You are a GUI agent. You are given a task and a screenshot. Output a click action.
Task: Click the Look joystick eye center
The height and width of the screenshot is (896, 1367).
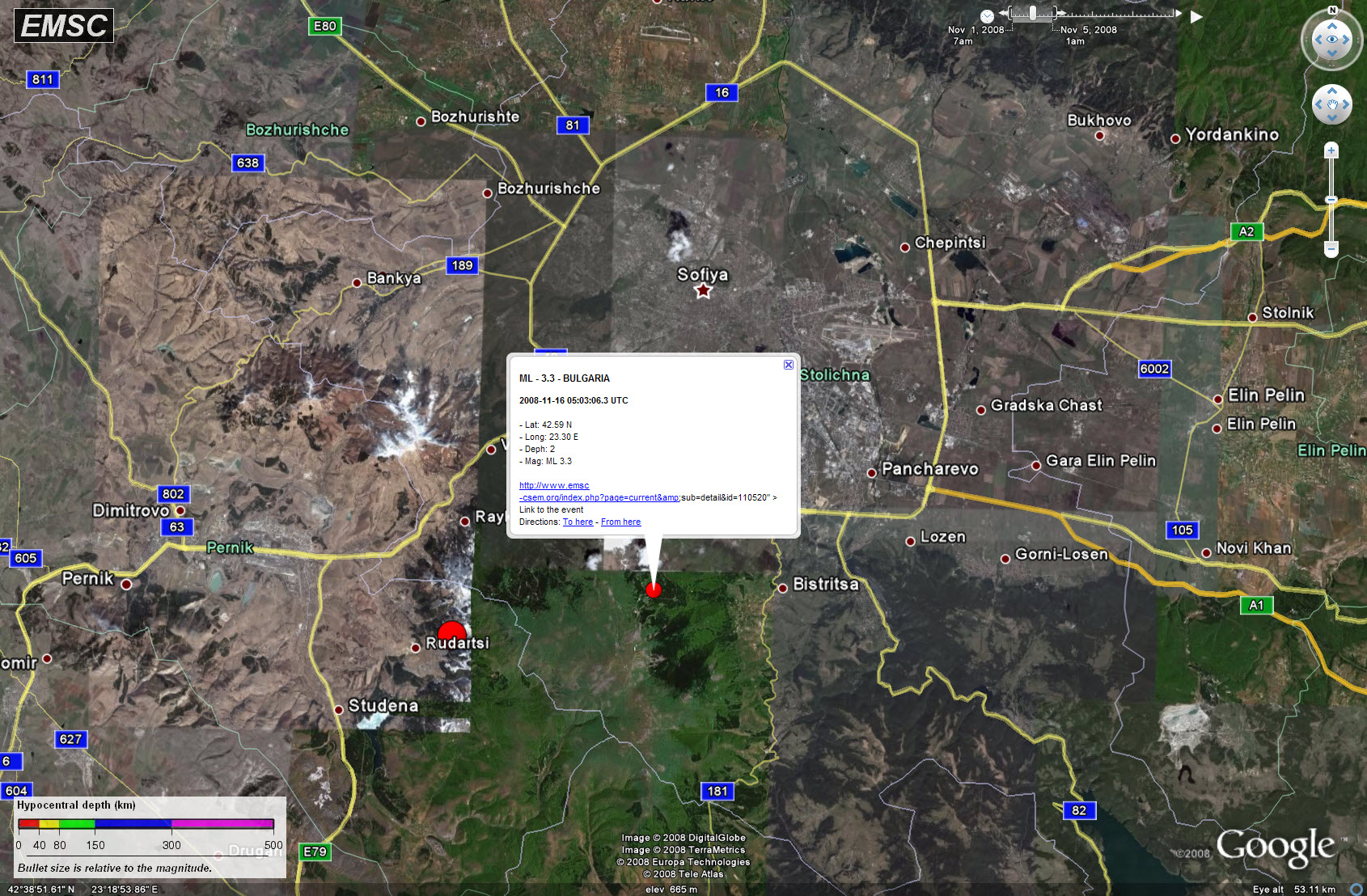tap(1331, 40)
